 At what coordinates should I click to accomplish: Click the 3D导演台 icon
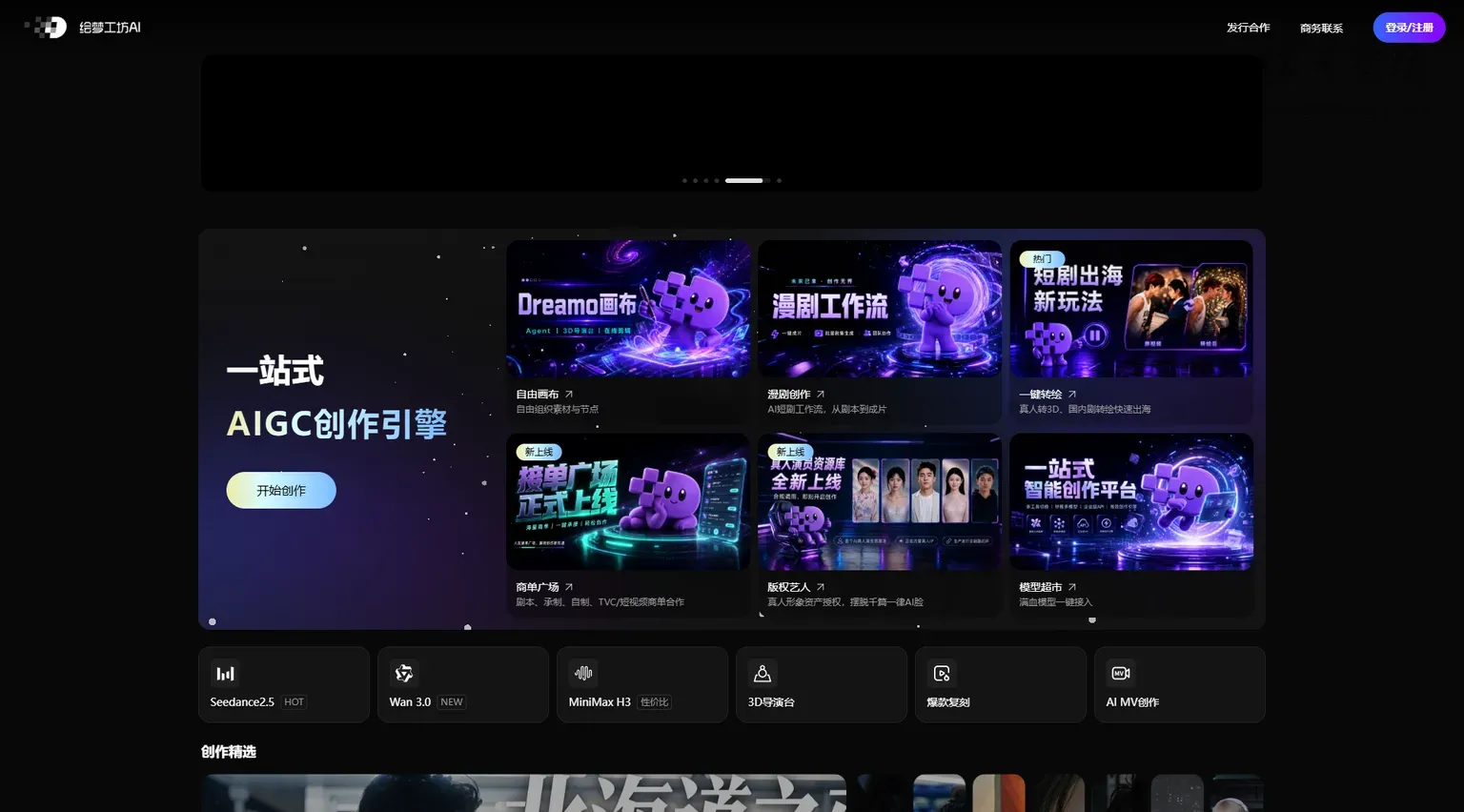point(762,674)
